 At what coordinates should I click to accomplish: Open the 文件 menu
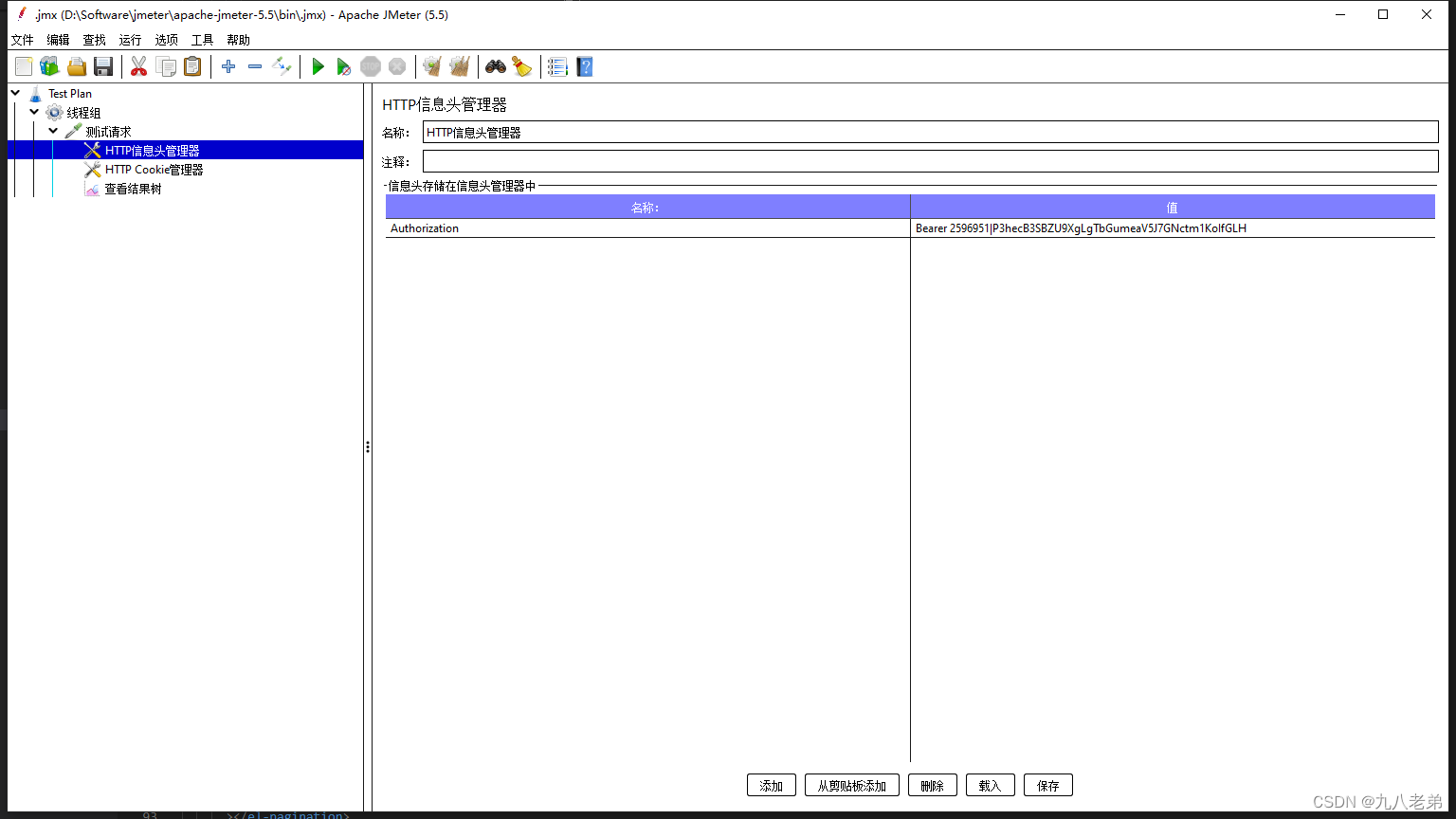22,40
